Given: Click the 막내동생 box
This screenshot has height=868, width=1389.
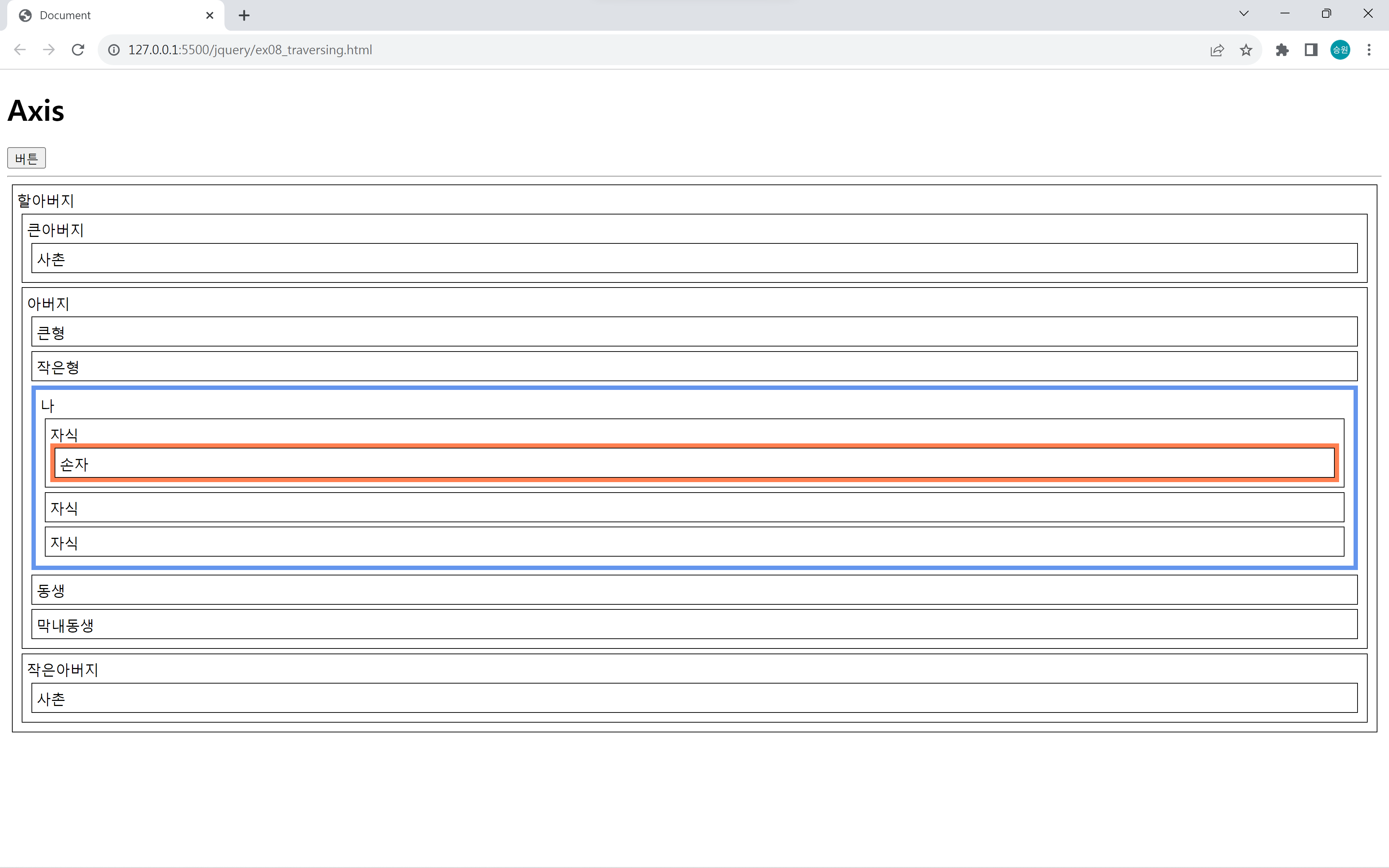Looking at the screenshot, I should point(694,625).
